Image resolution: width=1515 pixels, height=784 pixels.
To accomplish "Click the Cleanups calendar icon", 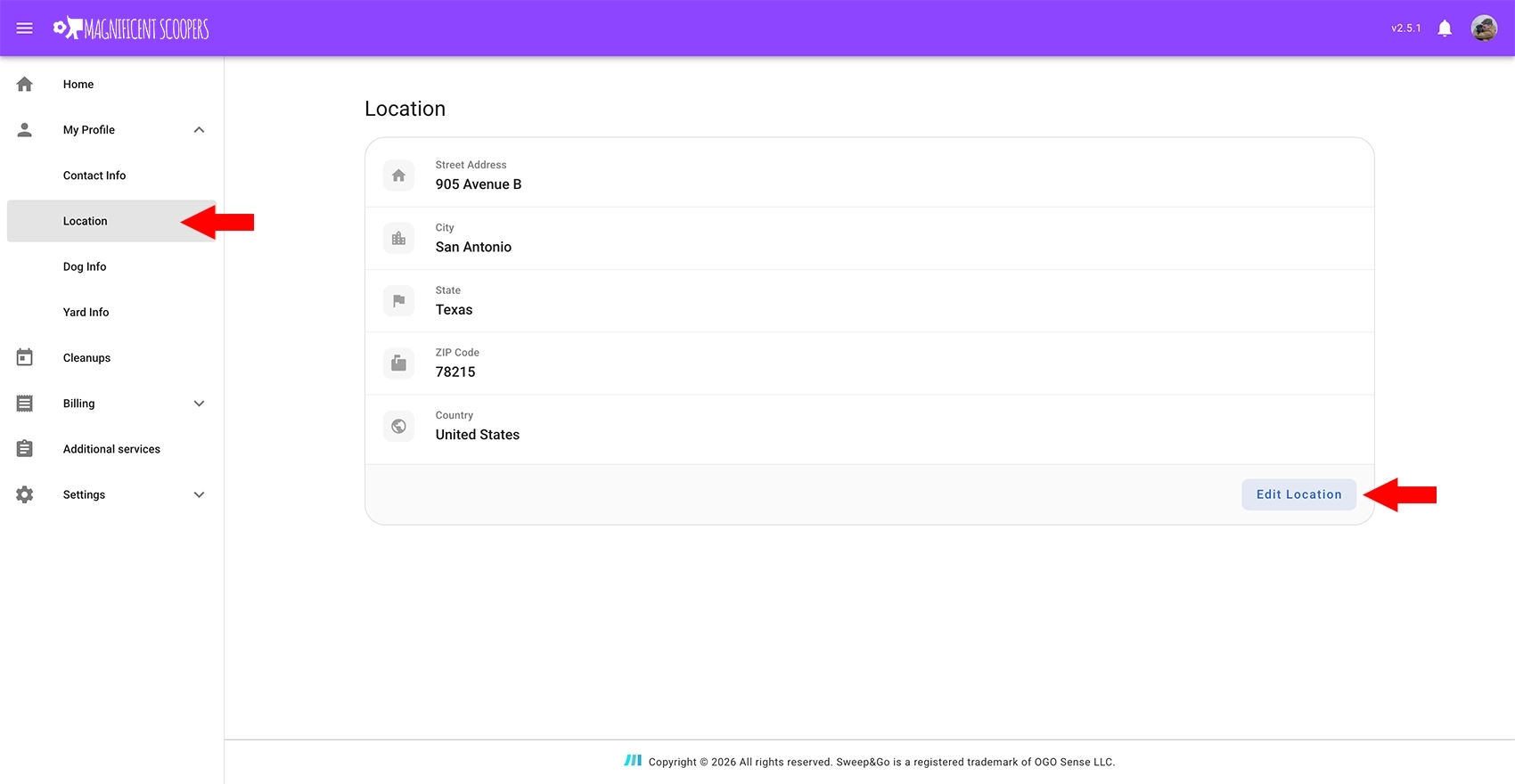I will coord(25,358).
